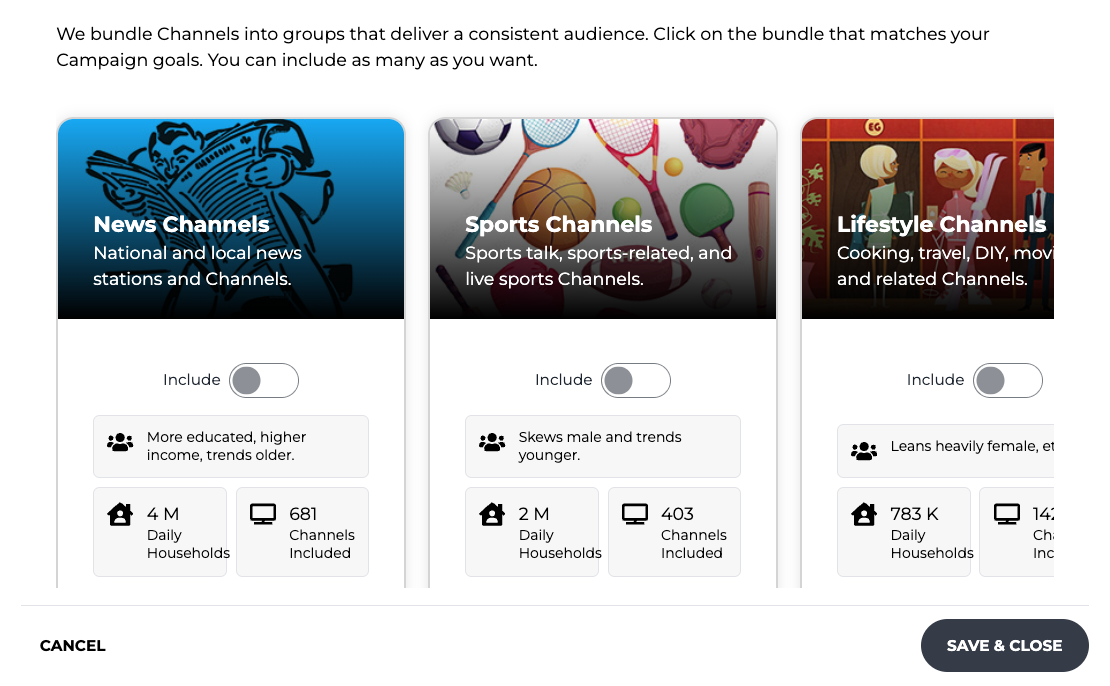This screenshot has width=1110, height=686.
Task: Turn on the Sports Channels Include switch
Action: 636,381
